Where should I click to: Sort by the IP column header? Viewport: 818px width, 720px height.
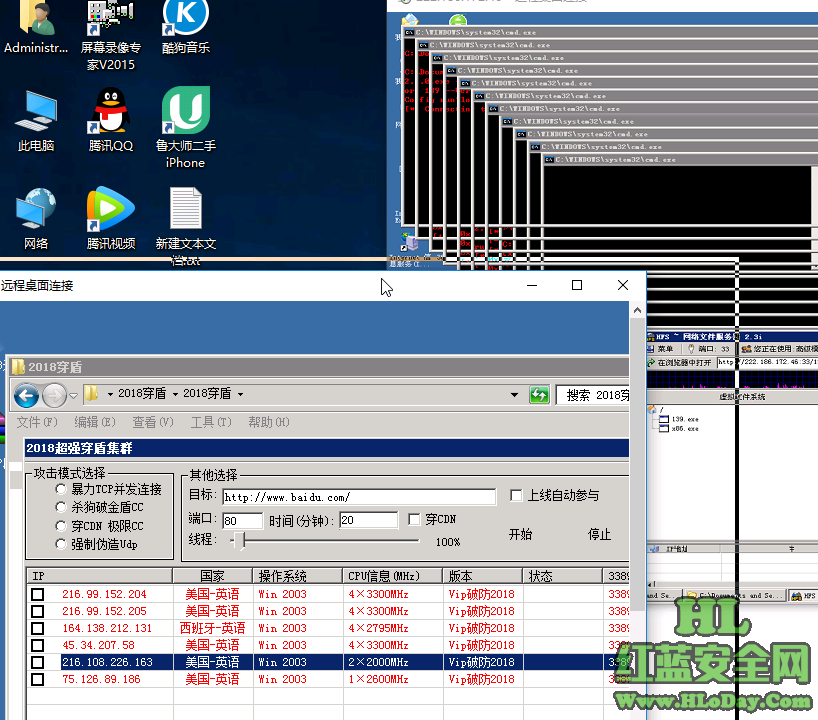100,576
